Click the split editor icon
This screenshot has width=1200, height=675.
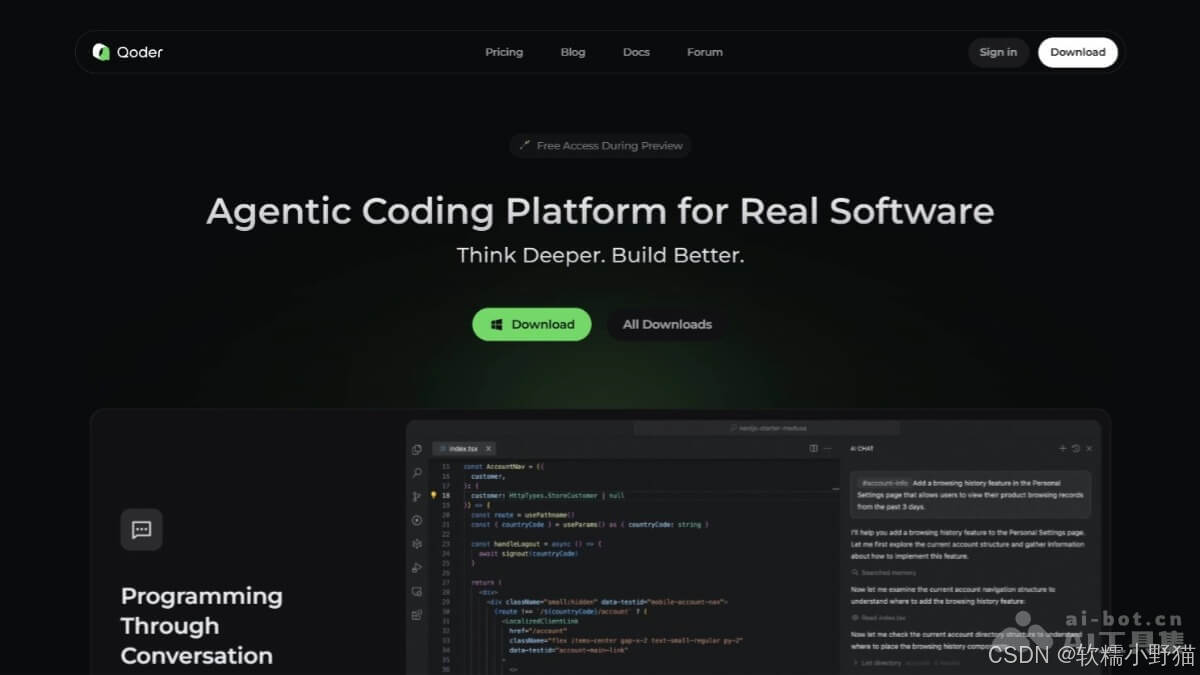(x=814, y=449)
